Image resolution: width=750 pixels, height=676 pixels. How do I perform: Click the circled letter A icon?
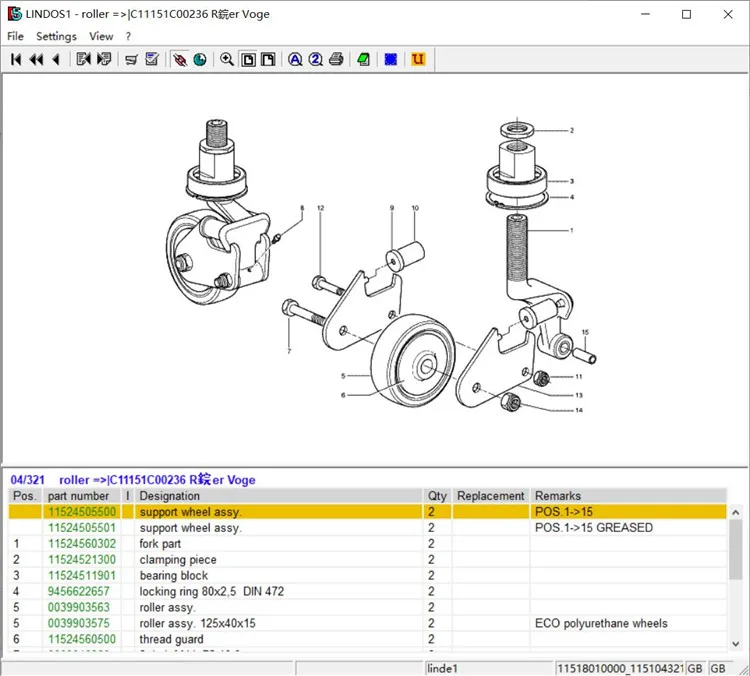click(295, 60)
